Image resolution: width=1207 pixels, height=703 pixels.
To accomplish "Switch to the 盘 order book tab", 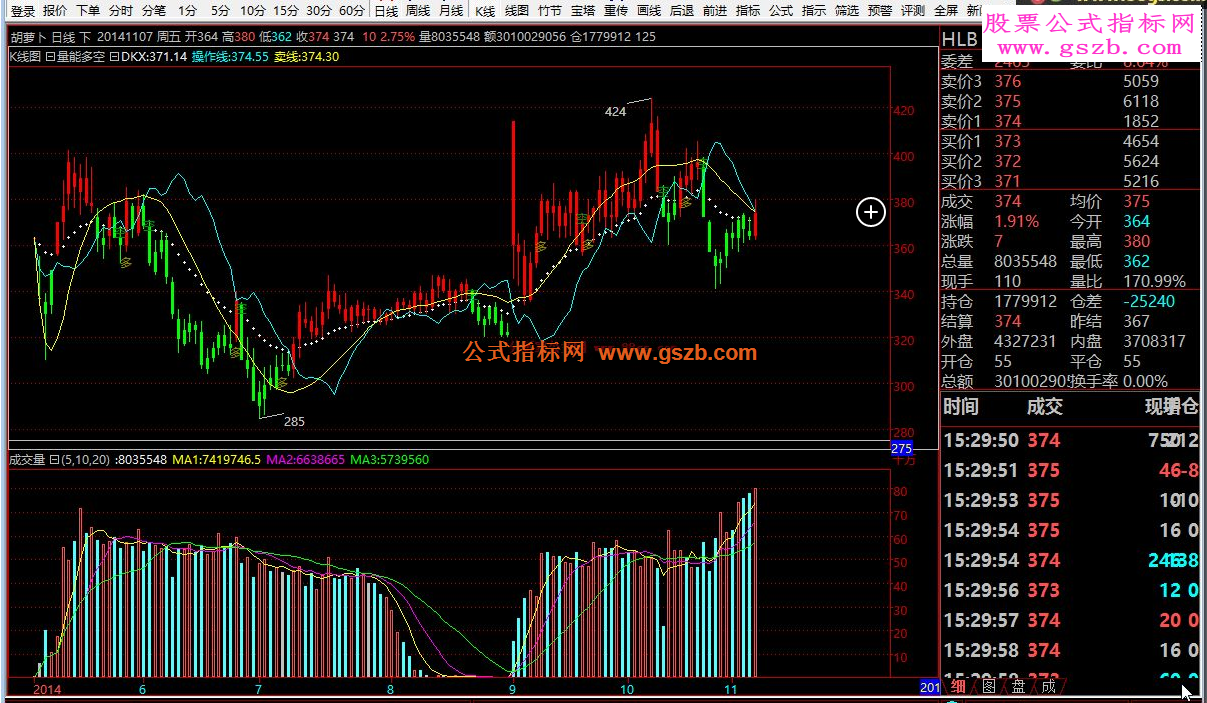I will 1018,686.
